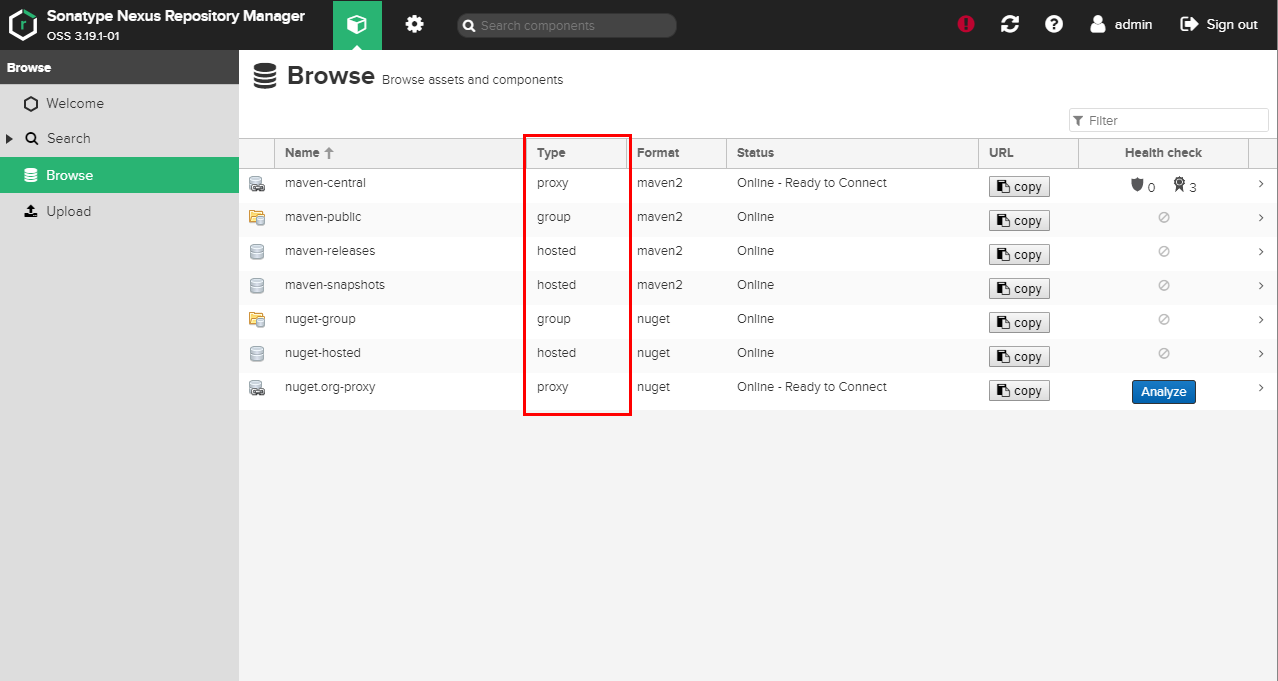Open the Server administration gear icon

point(414,24)
